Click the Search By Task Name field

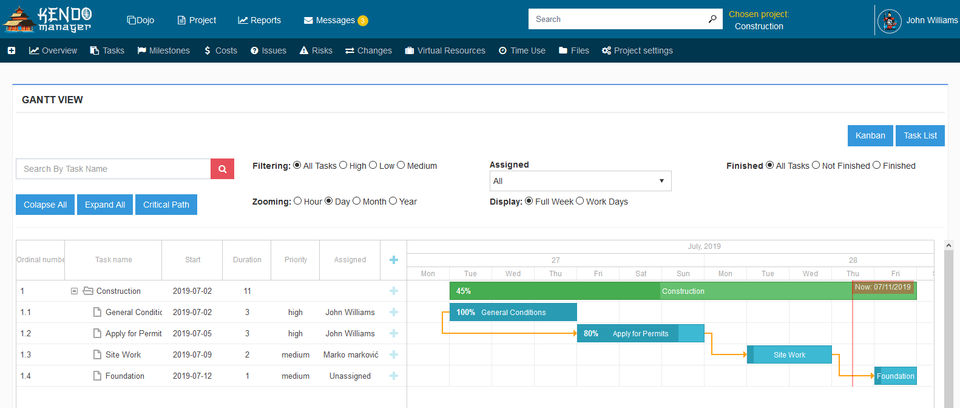pos(113,169)
